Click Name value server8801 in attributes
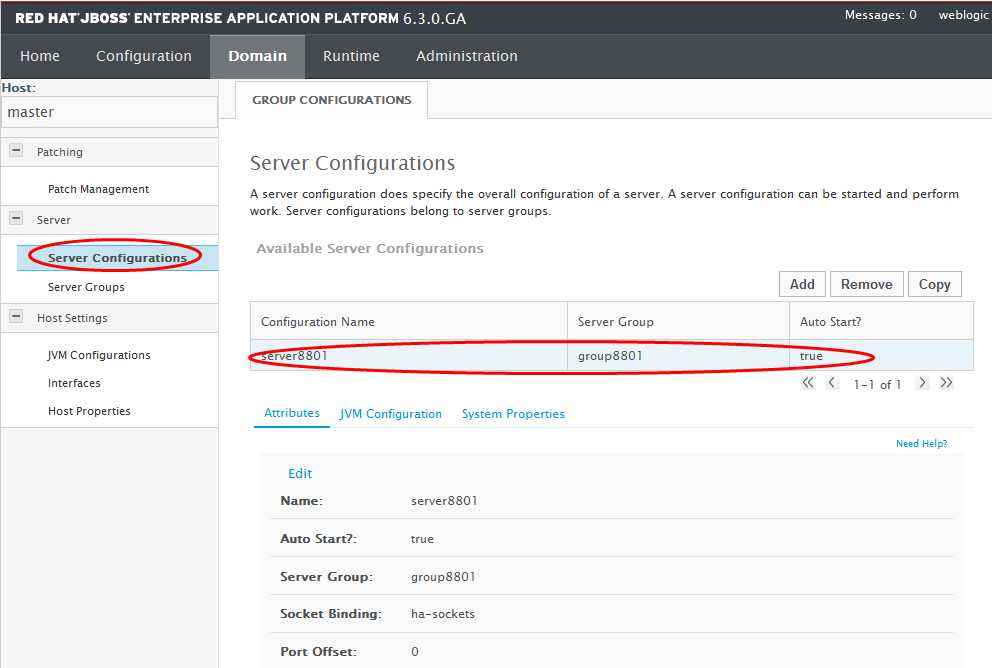Screen dimensions: 992x668 (444, 500)
